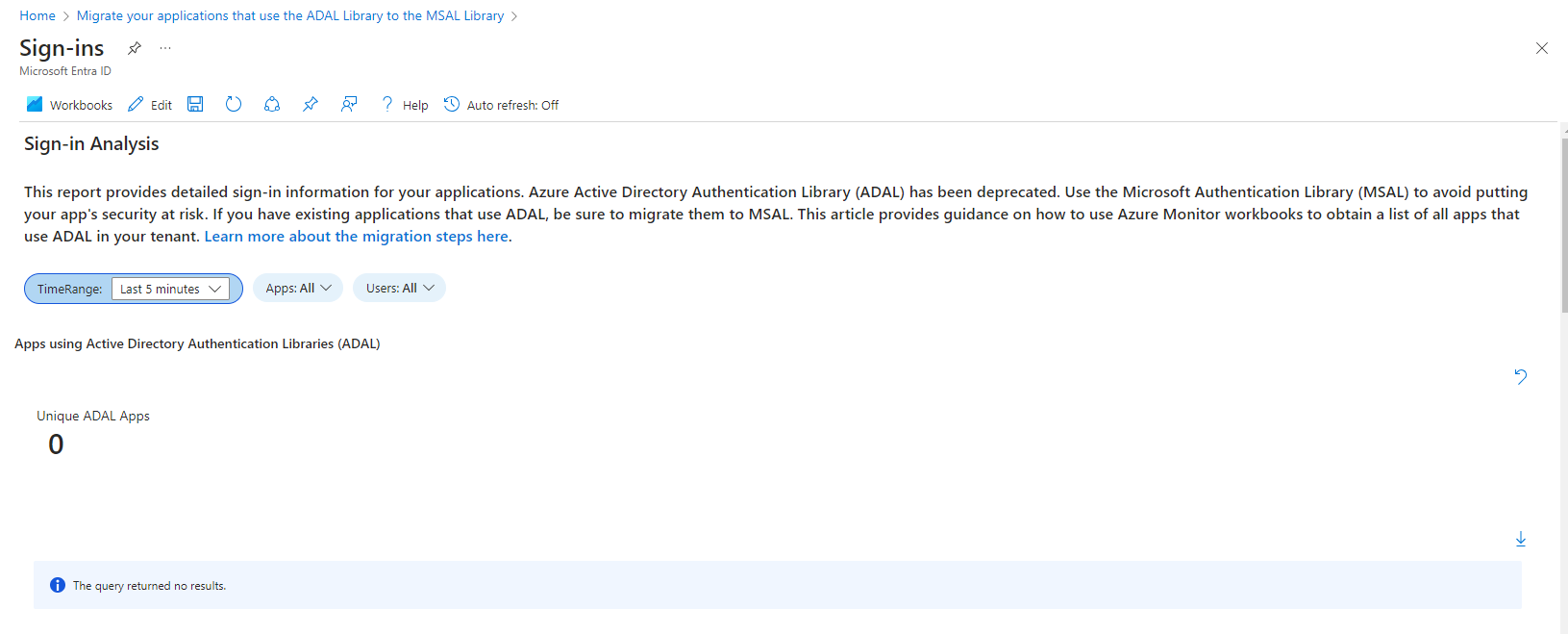The width and height of the screenshot is (1568, 634).
Task: Open the TimeRange Last 5 minutes dropdown
Action: click(x=170, y=289)
